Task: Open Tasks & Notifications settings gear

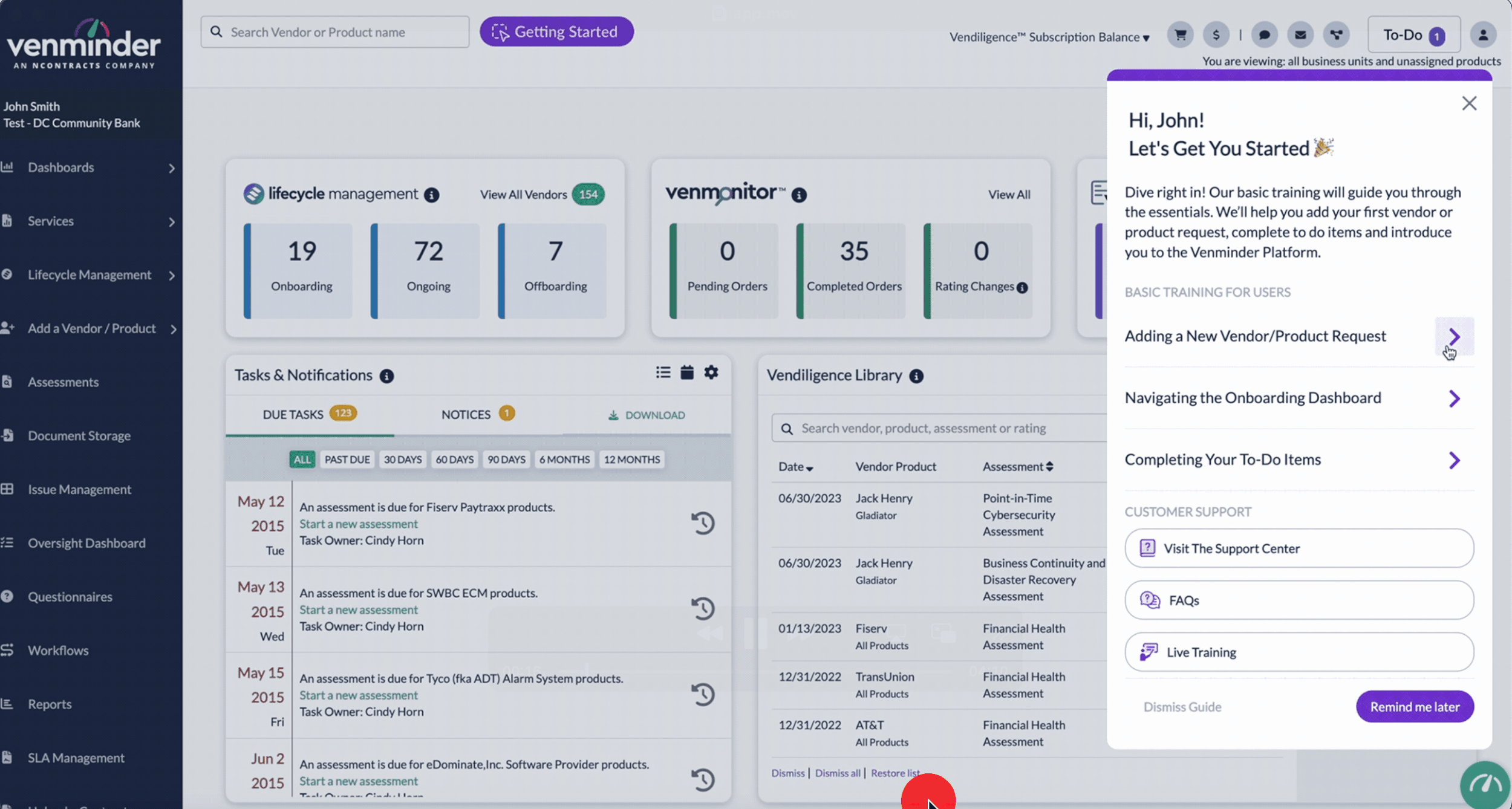Action: pos(711,372)
